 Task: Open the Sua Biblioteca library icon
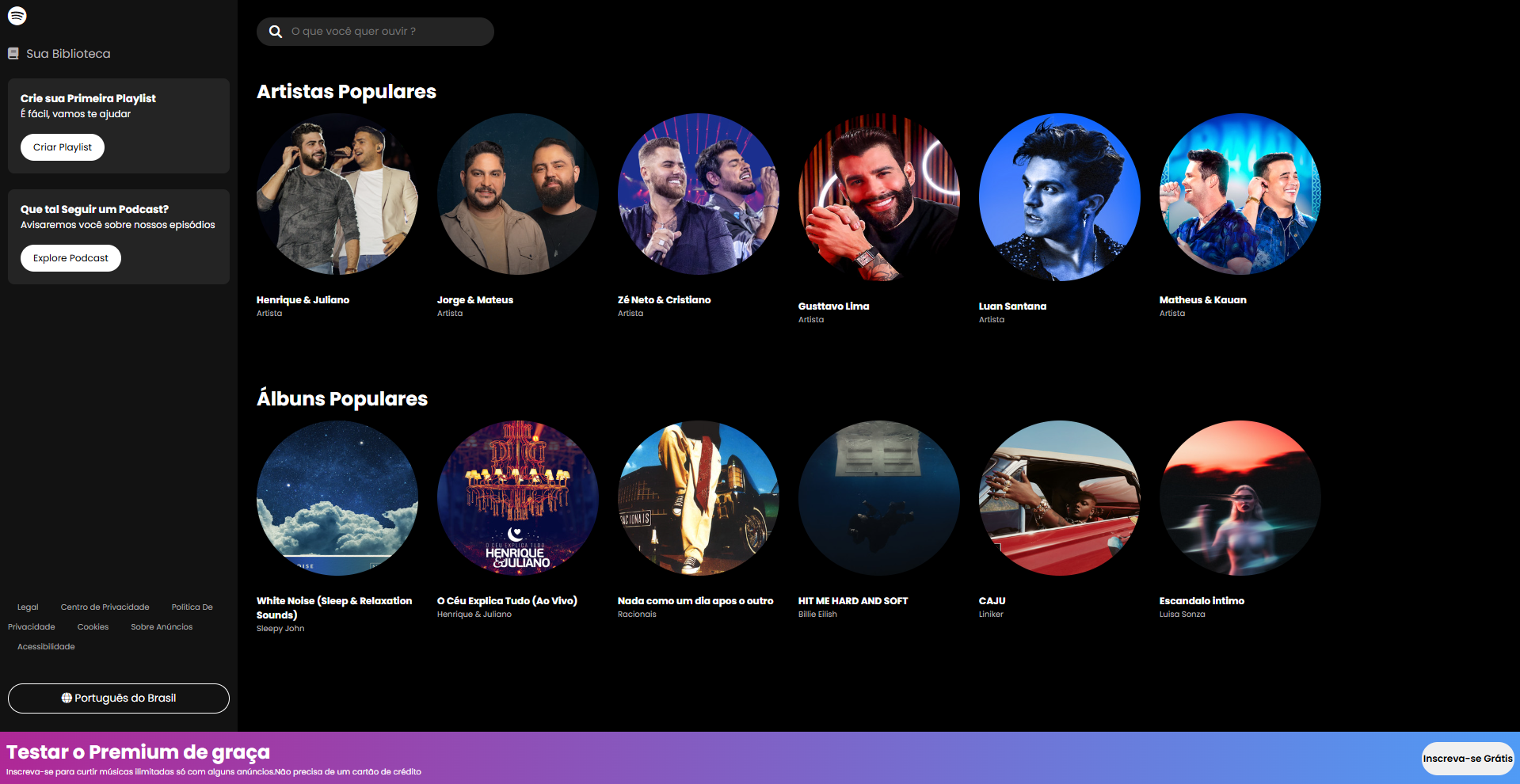click(x=13, y=54)
